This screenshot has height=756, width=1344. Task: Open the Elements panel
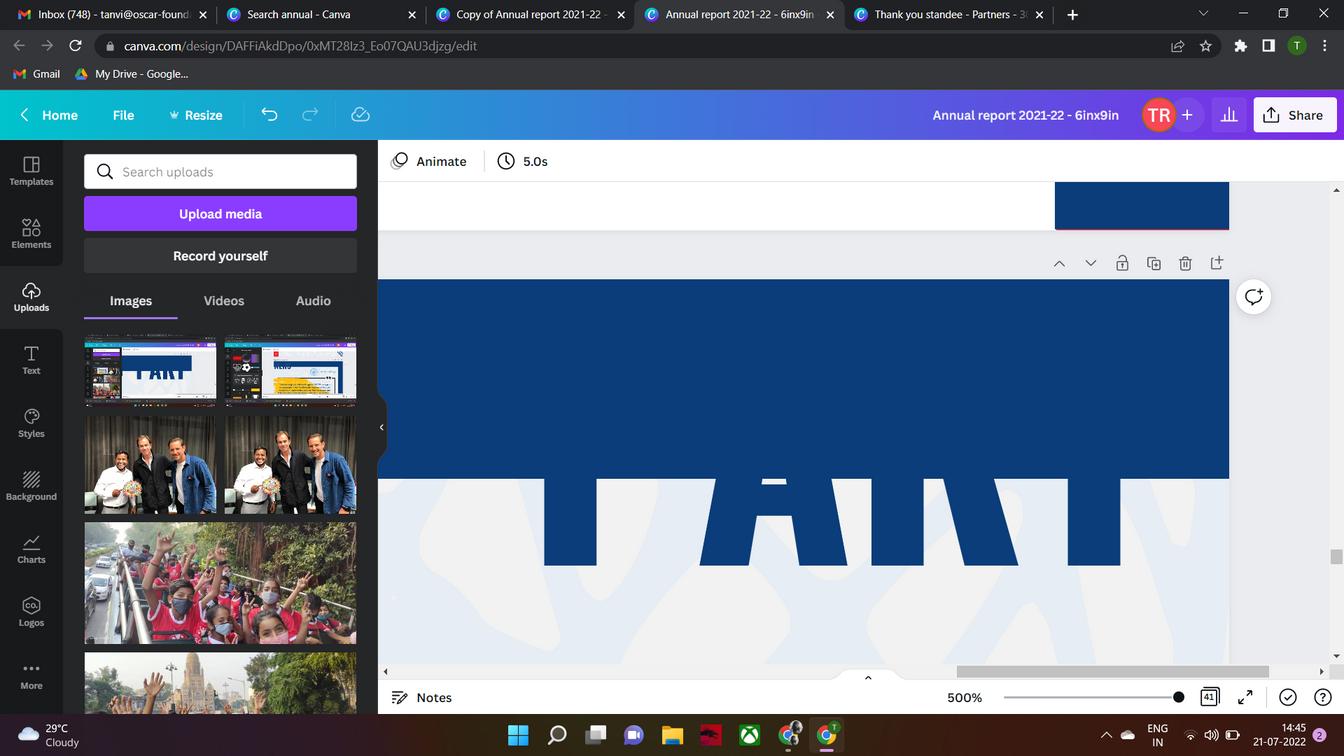click(x=31, y=234)
